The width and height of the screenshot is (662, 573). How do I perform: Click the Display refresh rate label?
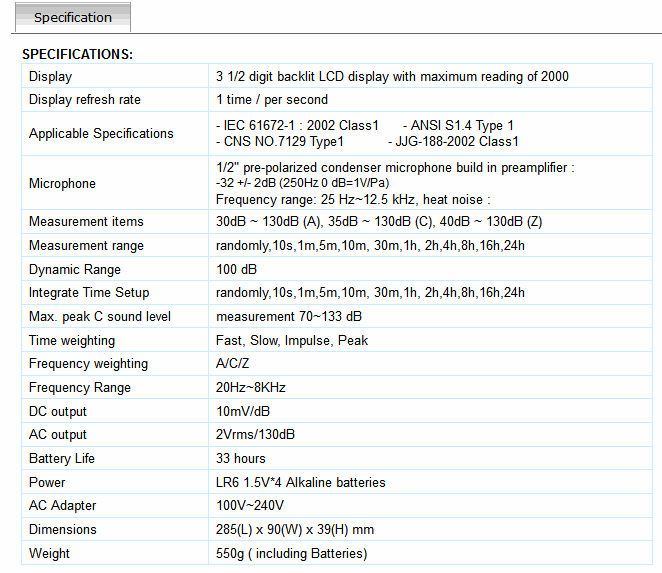click(x=85, y=100)
